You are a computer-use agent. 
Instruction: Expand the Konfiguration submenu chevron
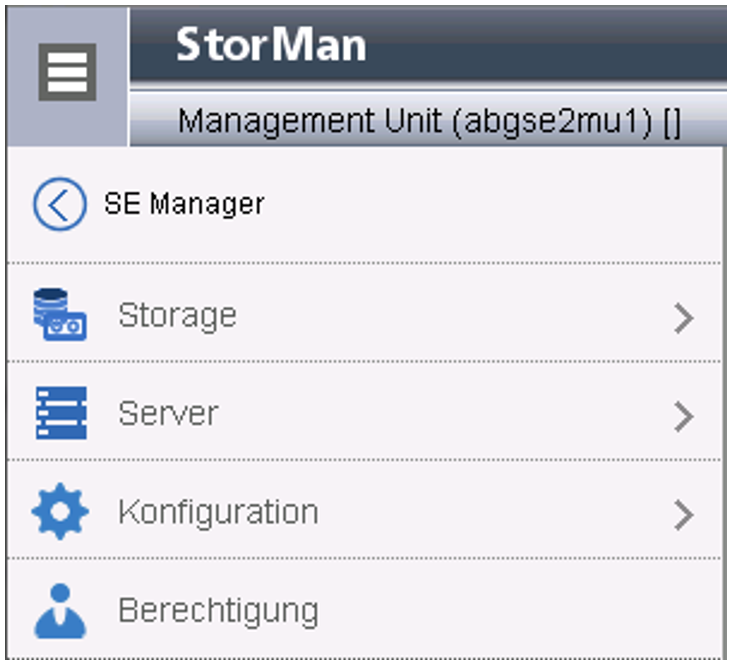(x=683, y=514)
